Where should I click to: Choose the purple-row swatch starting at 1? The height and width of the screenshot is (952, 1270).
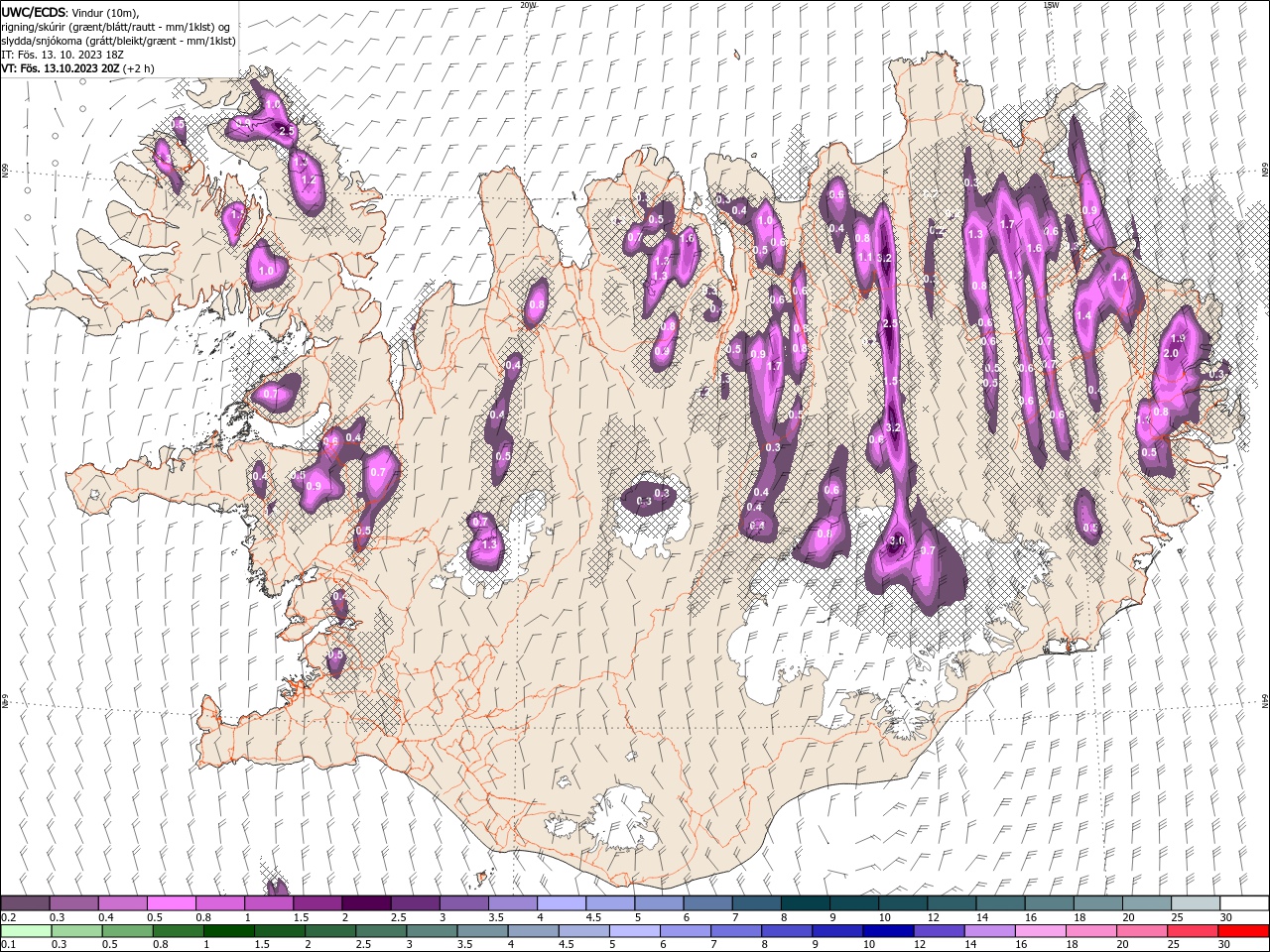(268, 902)
